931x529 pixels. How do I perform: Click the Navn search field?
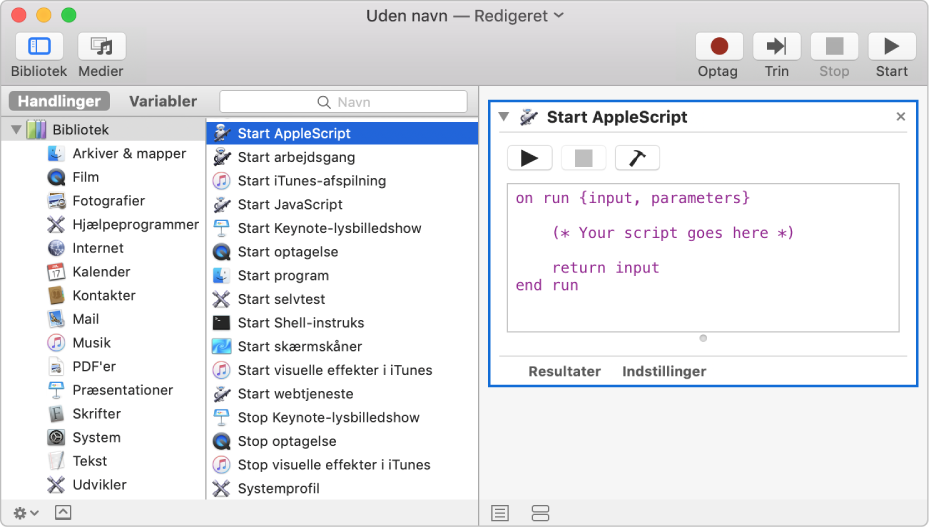click(343, 102)
